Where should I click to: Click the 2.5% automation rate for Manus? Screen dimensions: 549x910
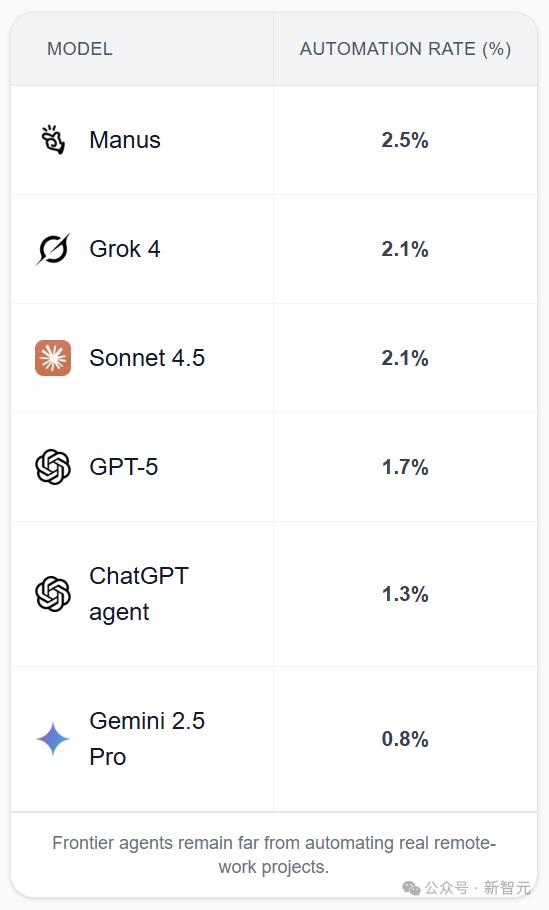coord(405,140)
